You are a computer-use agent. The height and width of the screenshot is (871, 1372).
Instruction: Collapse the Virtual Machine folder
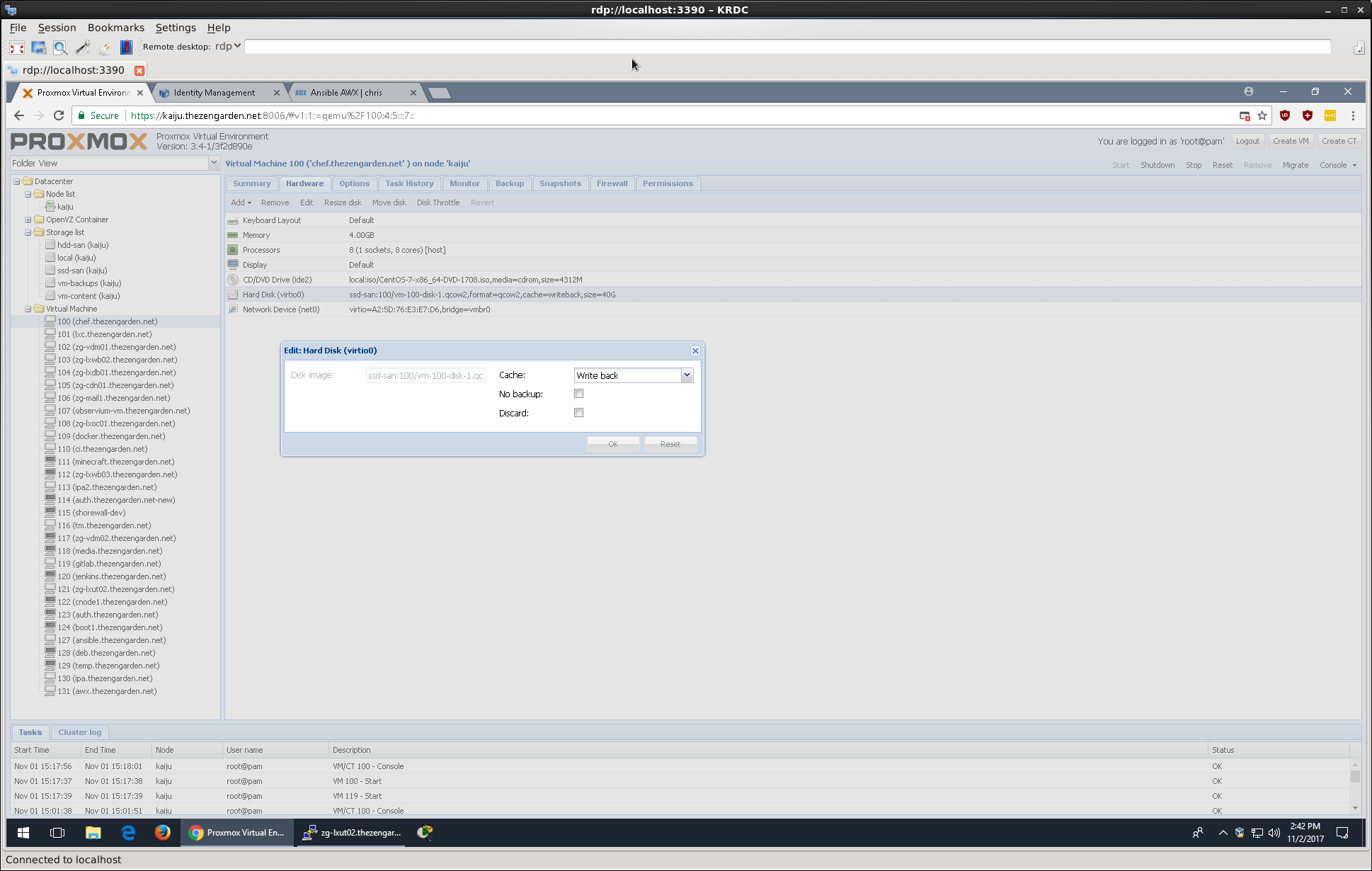28,309
